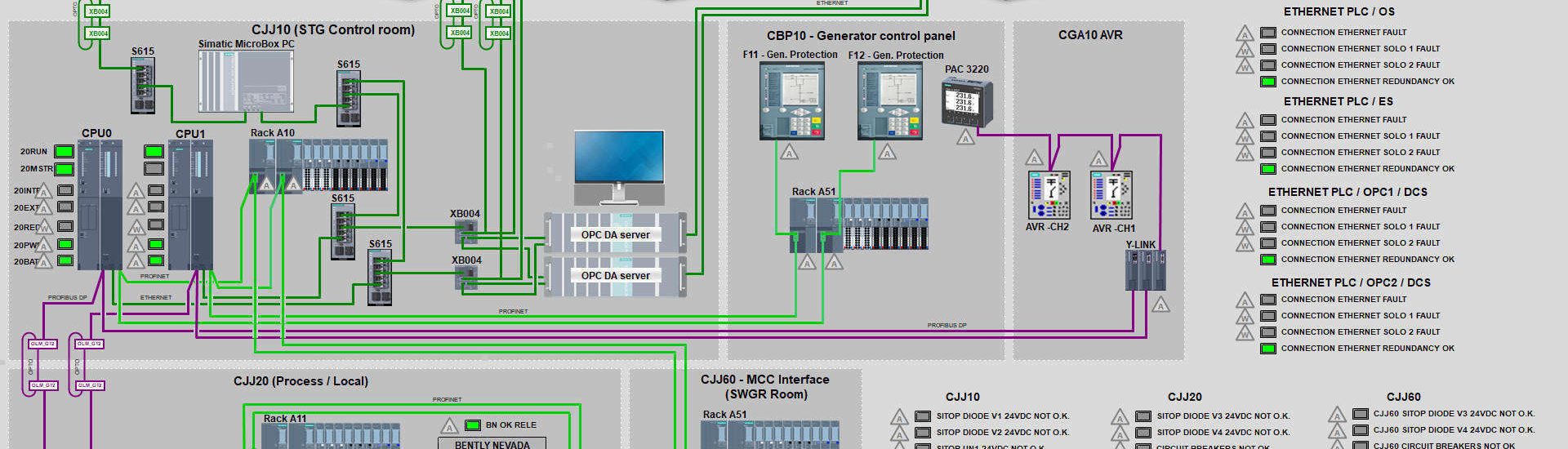This screenshot has height=449, width=1568.
Task: Click the 'ETHERNET PLC / ES' heading
Action: (1339, 101)
